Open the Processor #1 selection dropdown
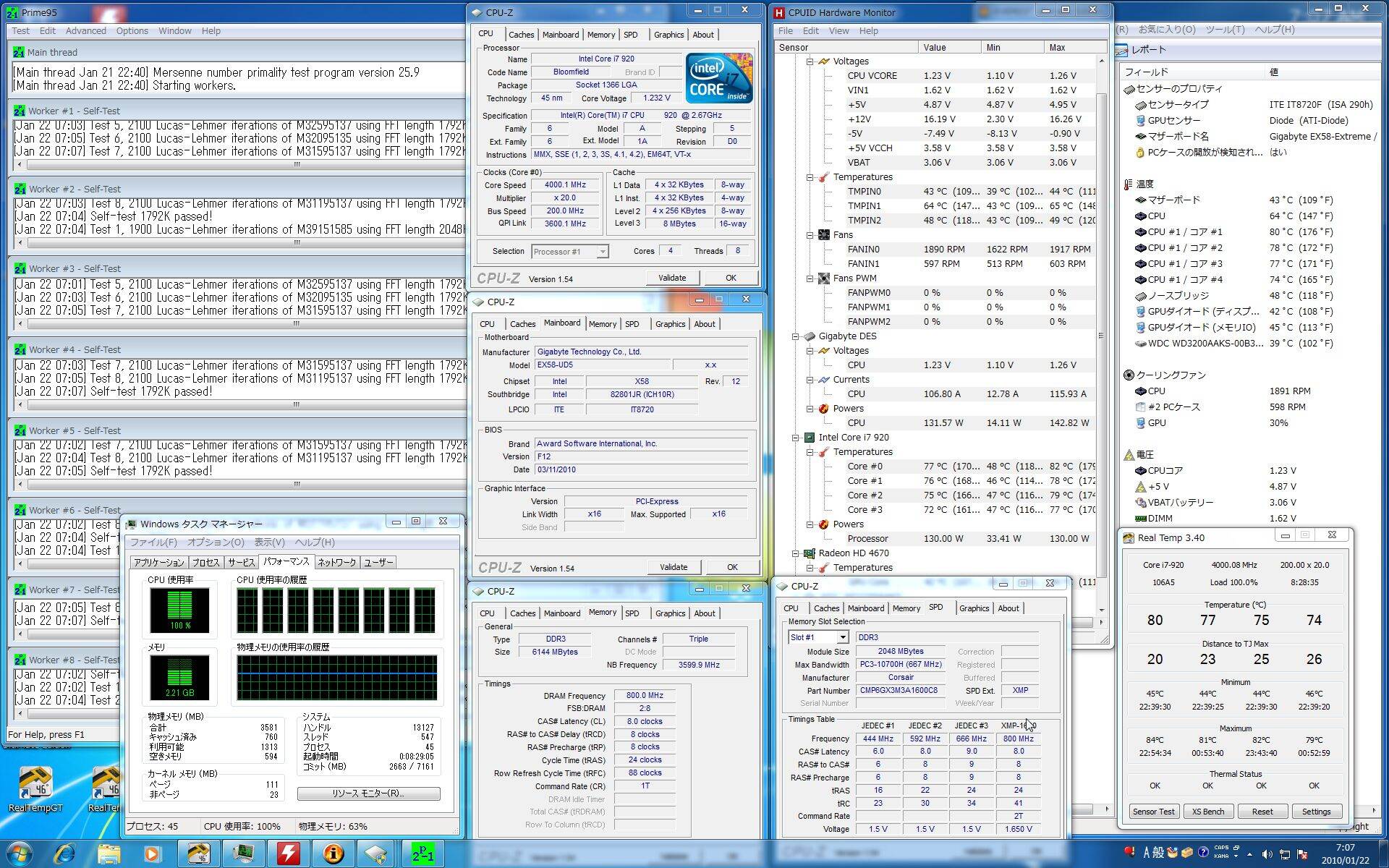This screenshot has width=1389, height=868. coord(602,252)
